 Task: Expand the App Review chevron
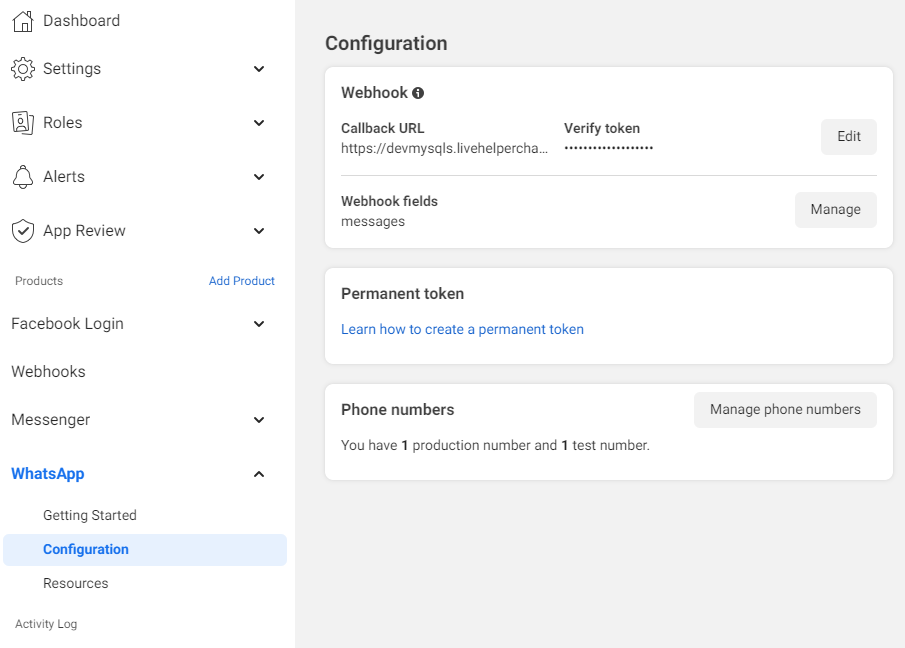click(259, 231)
